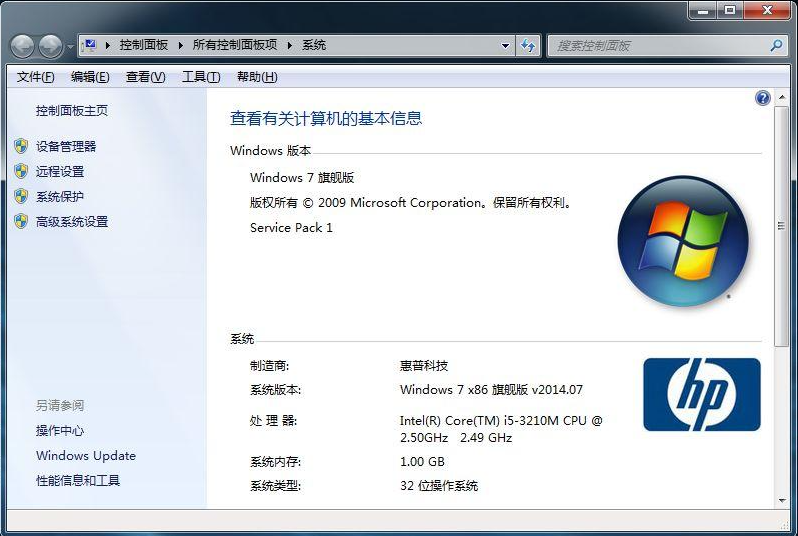Click the shield icon beside 远程设置
798x536 pixels.
click(21, 171)
